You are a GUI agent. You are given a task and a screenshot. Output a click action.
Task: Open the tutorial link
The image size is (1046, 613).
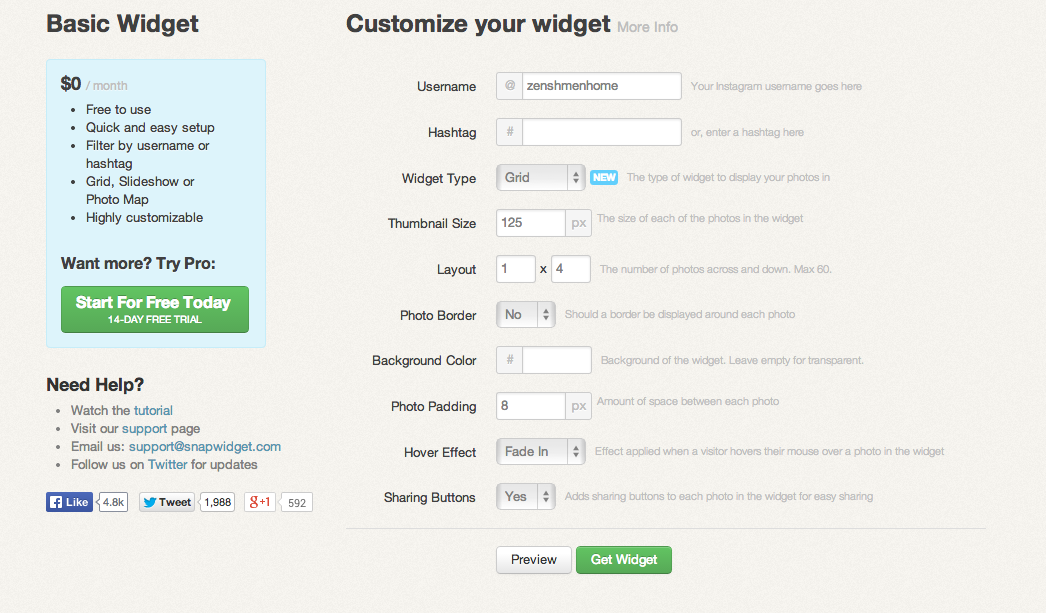pos(153,410)
